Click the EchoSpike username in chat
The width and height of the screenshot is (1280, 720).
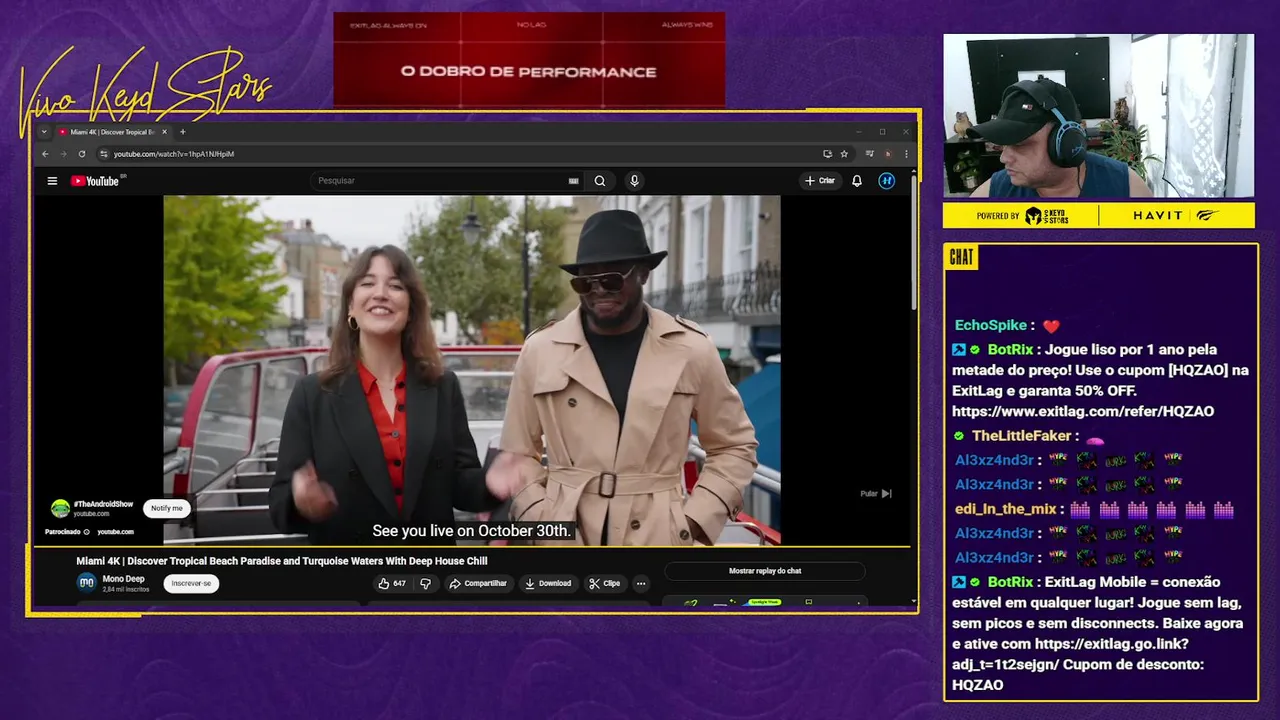991,325
